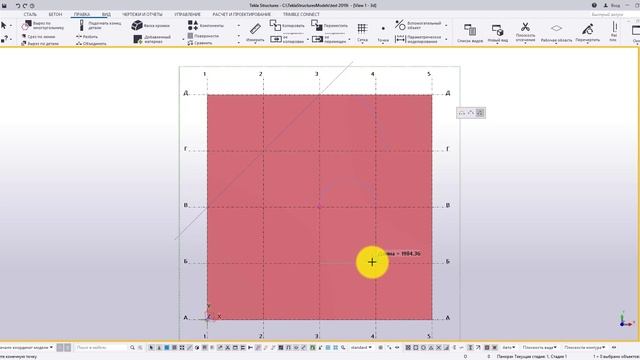Select the Поверхности tool
Screen dimensions: 640x360
coord(203,36)
